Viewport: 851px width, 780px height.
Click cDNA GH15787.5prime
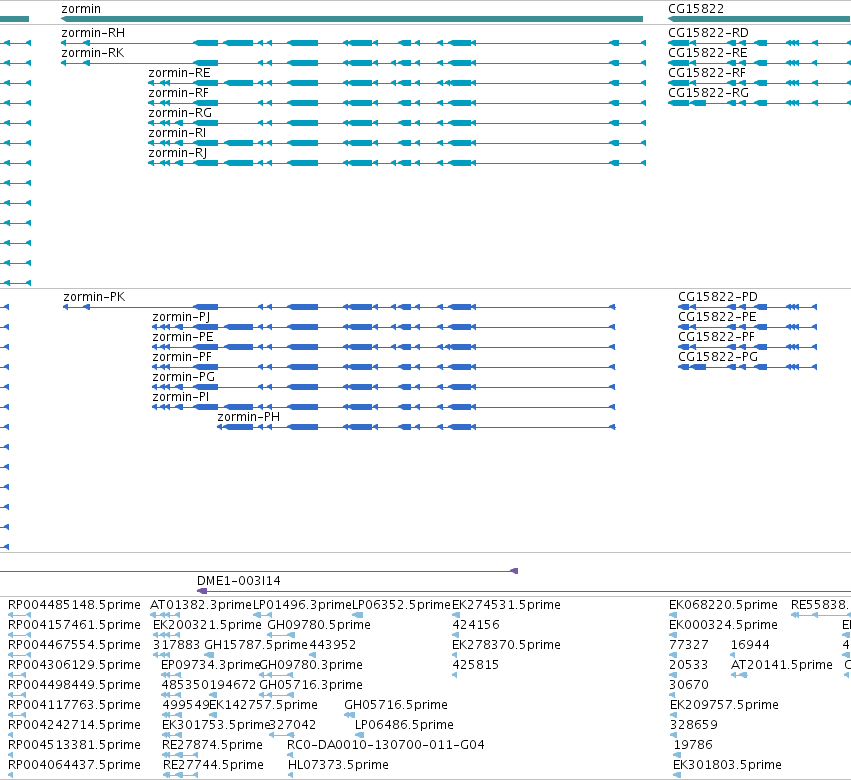click(256, 645)
